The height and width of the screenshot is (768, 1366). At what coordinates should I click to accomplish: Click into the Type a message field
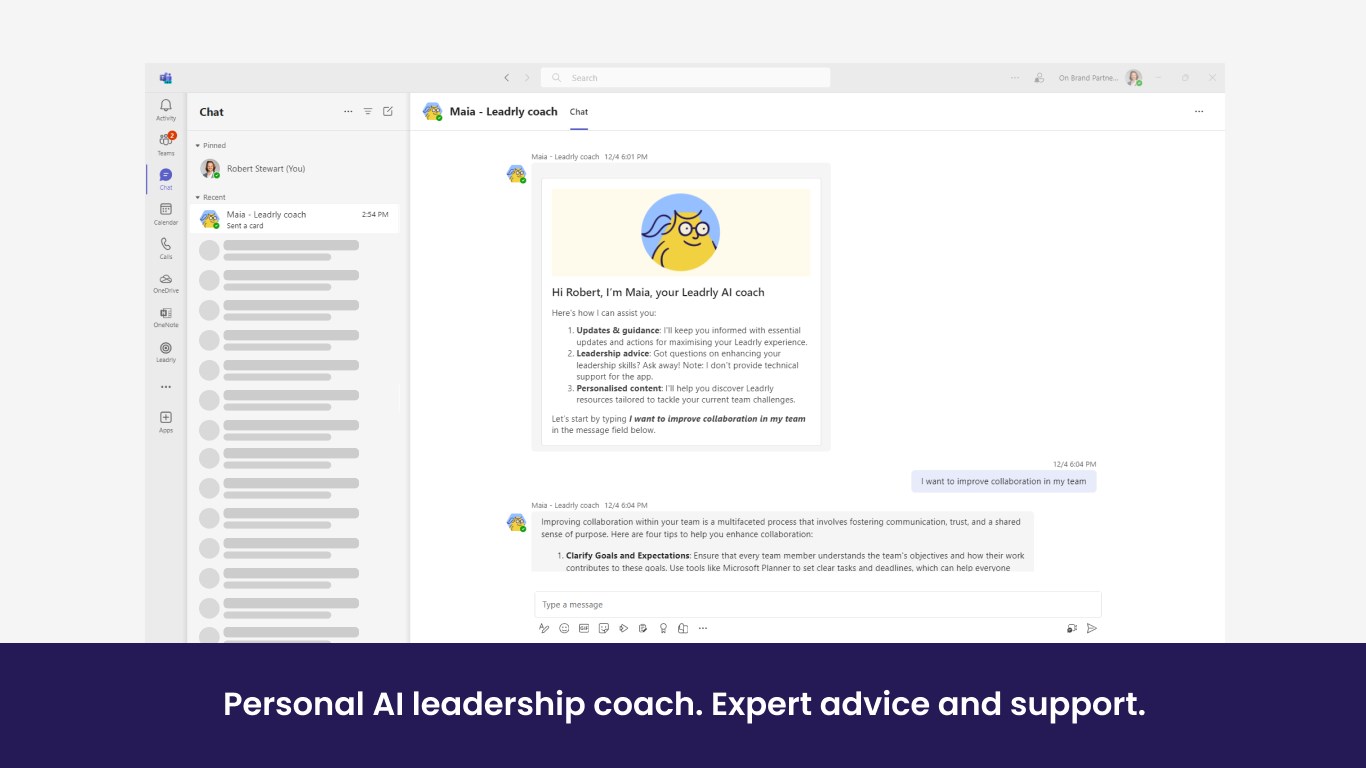(x=818, y=604)
